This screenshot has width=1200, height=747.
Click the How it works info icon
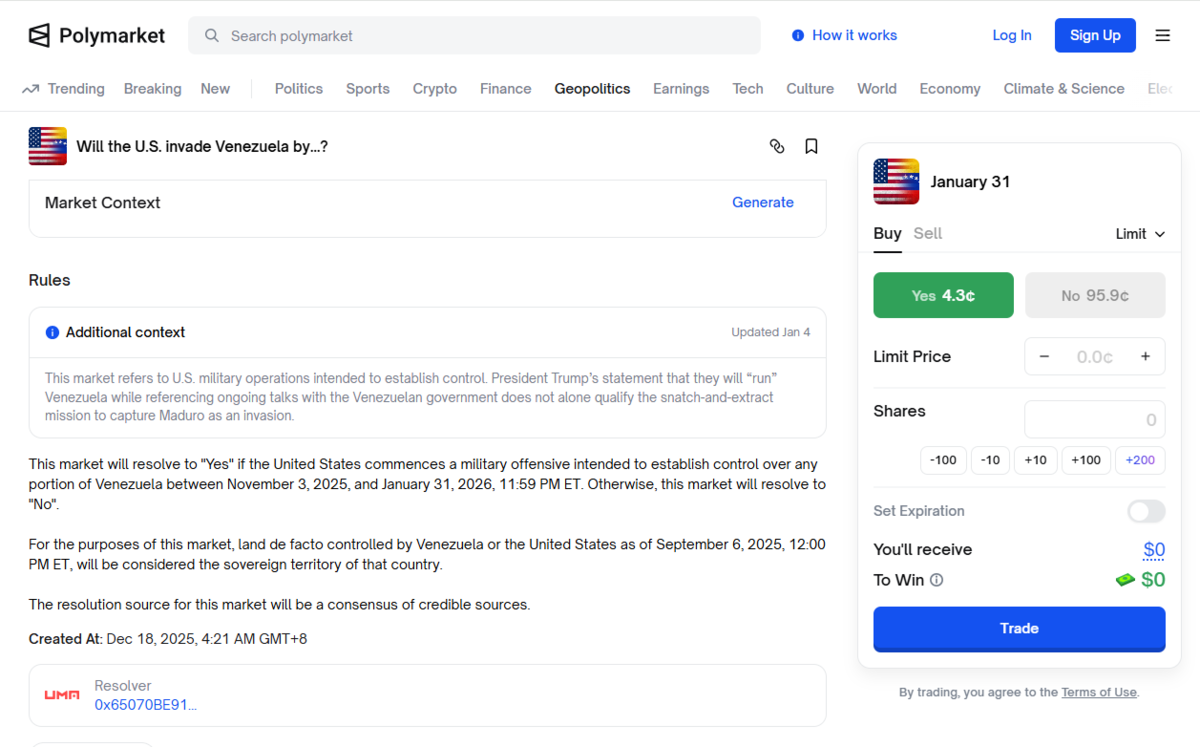pyautogui.click(x=798, y=35)
